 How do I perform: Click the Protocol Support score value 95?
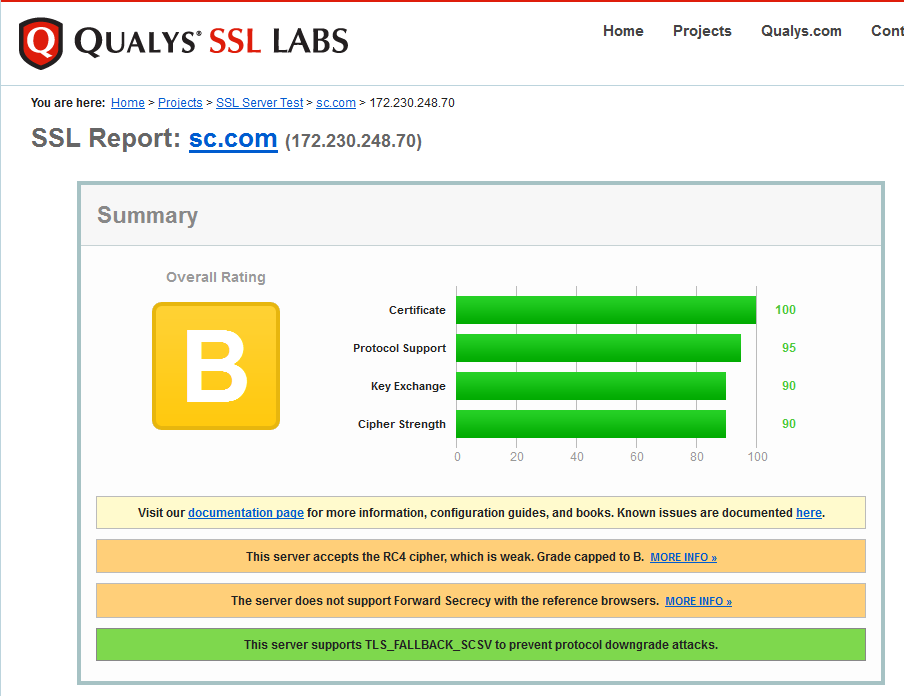click(789, 348)
